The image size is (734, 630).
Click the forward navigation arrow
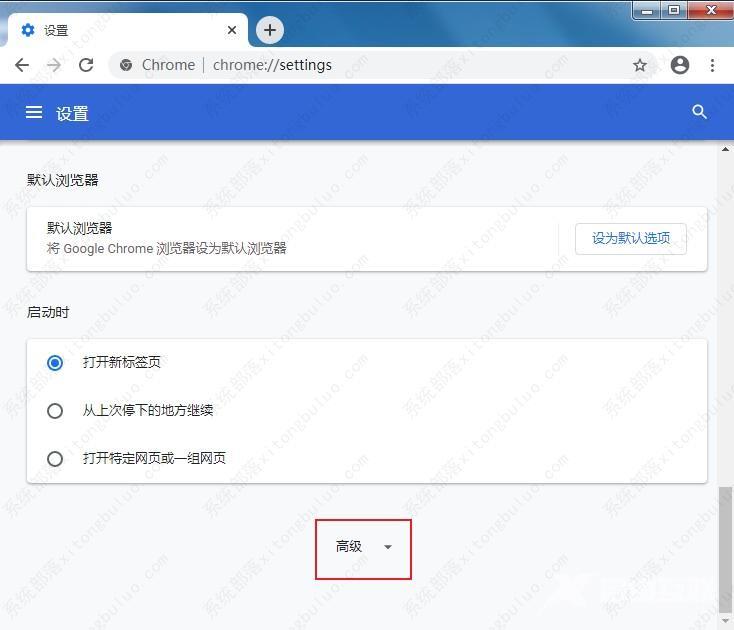(x=54, y=65)
